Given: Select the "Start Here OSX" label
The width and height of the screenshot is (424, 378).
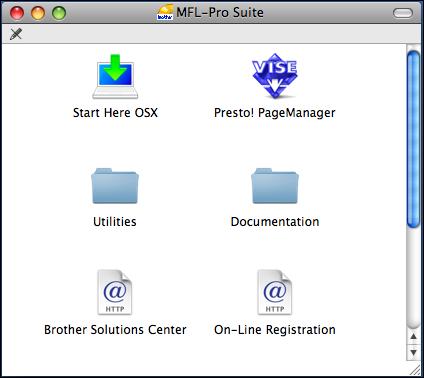Looking at the screenshot, I should pos(115,113).
